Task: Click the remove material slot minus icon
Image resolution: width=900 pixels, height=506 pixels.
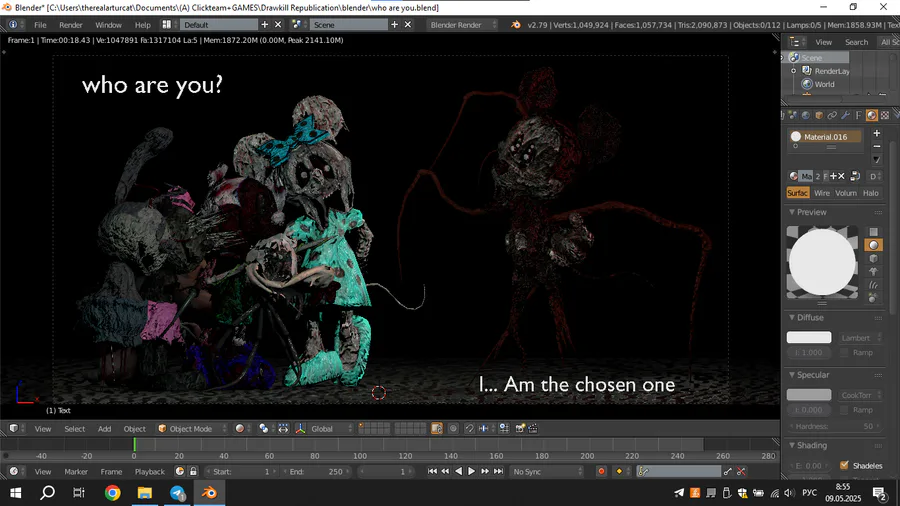Action: point(876,146)
